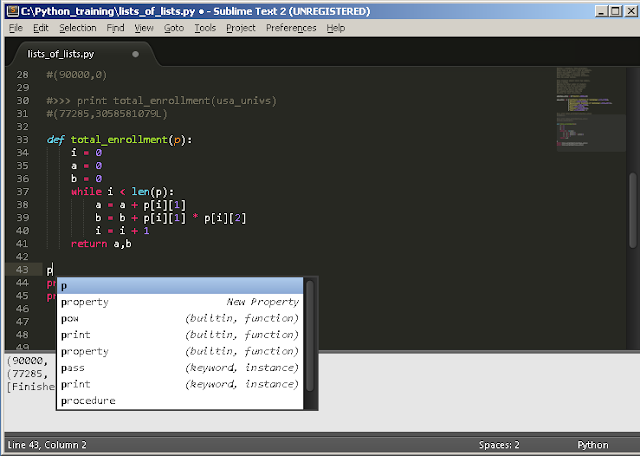This screenshot has height=456, width=640.
Task: Close the tab via unsaved dot indicator
Action: pyautogui.click(x=136, y=54)
